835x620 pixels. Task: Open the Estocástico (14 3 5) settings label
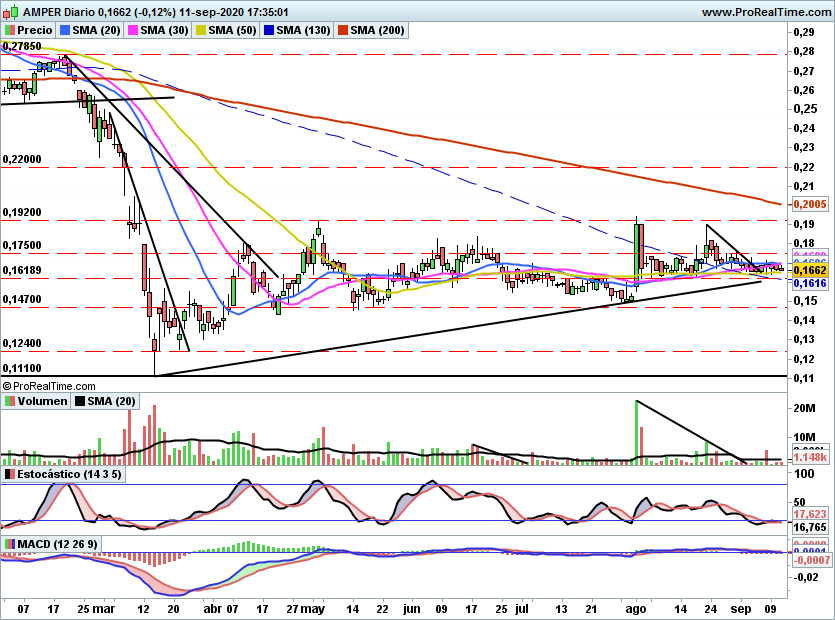pos(72,473)
